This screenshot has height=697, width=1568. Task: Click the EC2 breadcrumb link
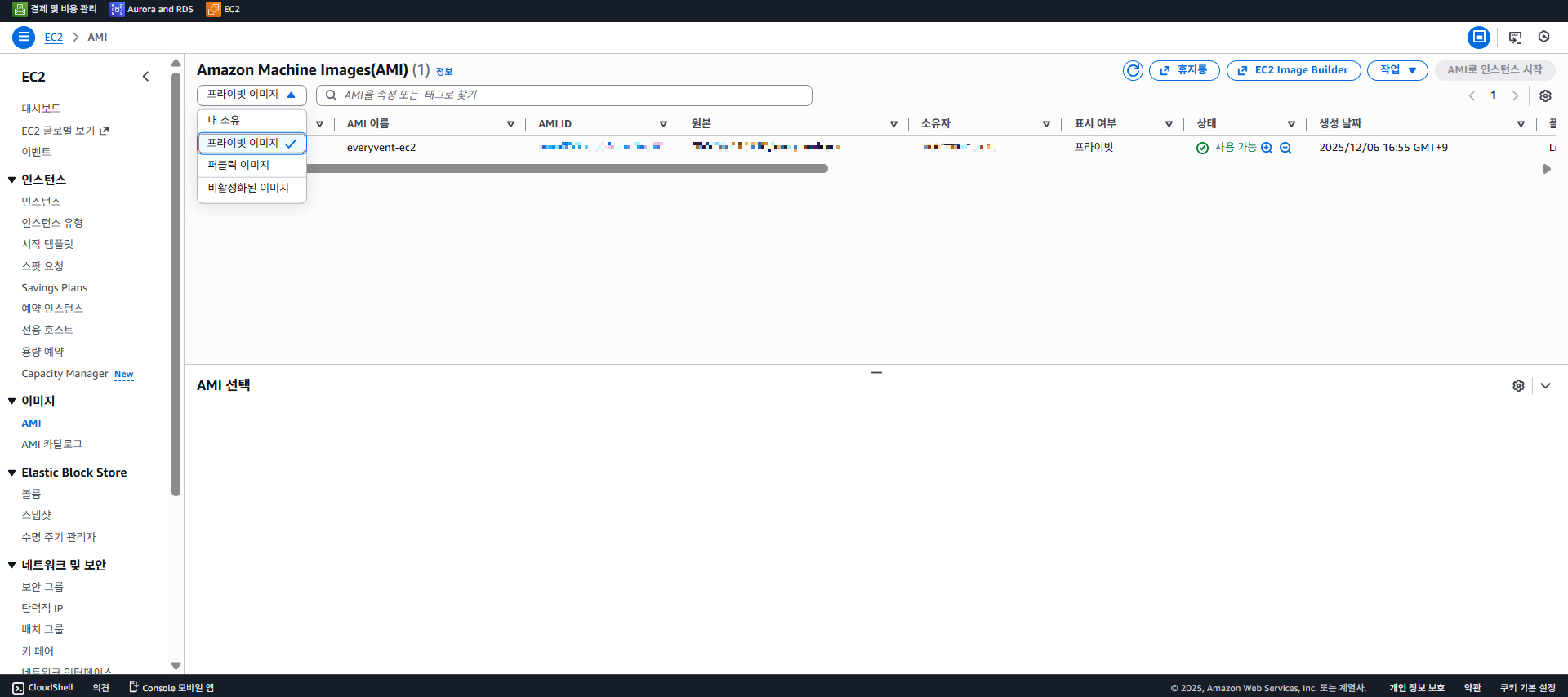pyautogui.click(x=53, y=38)
